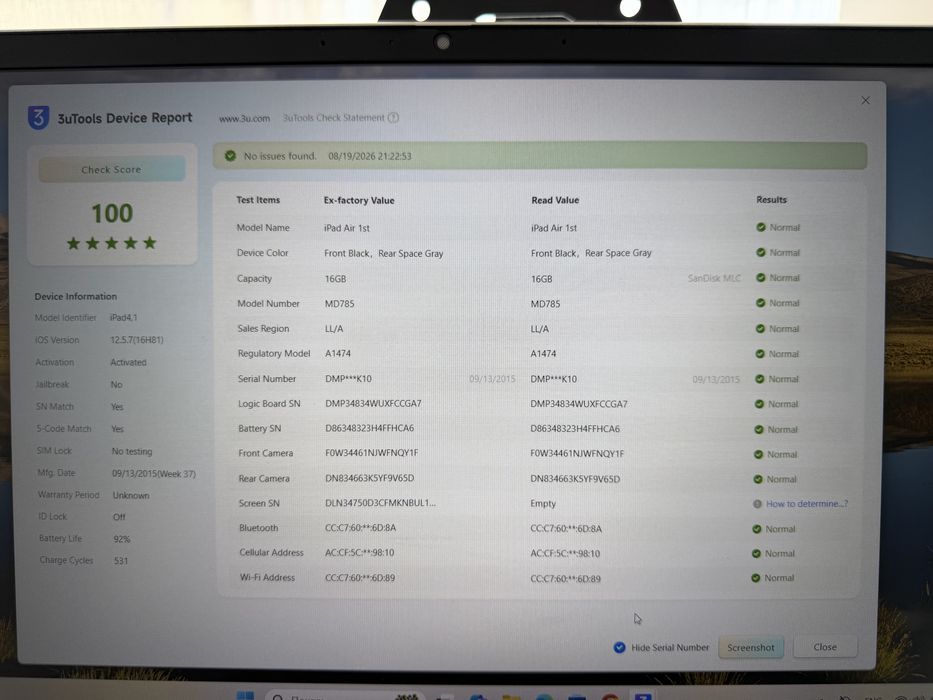This screenshot has height=700, width=933.
Task: Click the Normal status icon for Model Number
Action: pyautogui.click(x=760, y=303)
